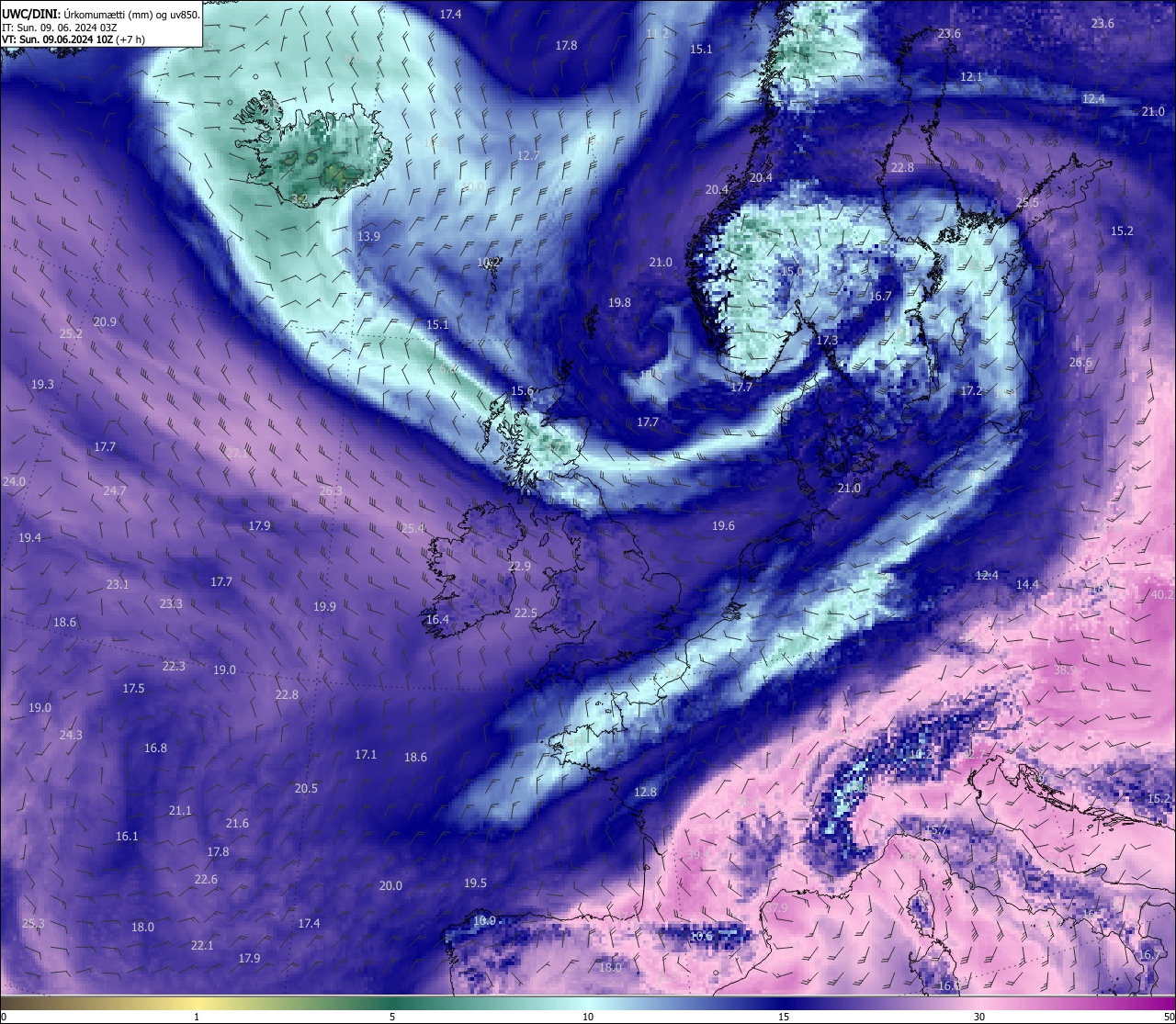Click the 16.4 value southwest of Ireland

pos(437,620)
